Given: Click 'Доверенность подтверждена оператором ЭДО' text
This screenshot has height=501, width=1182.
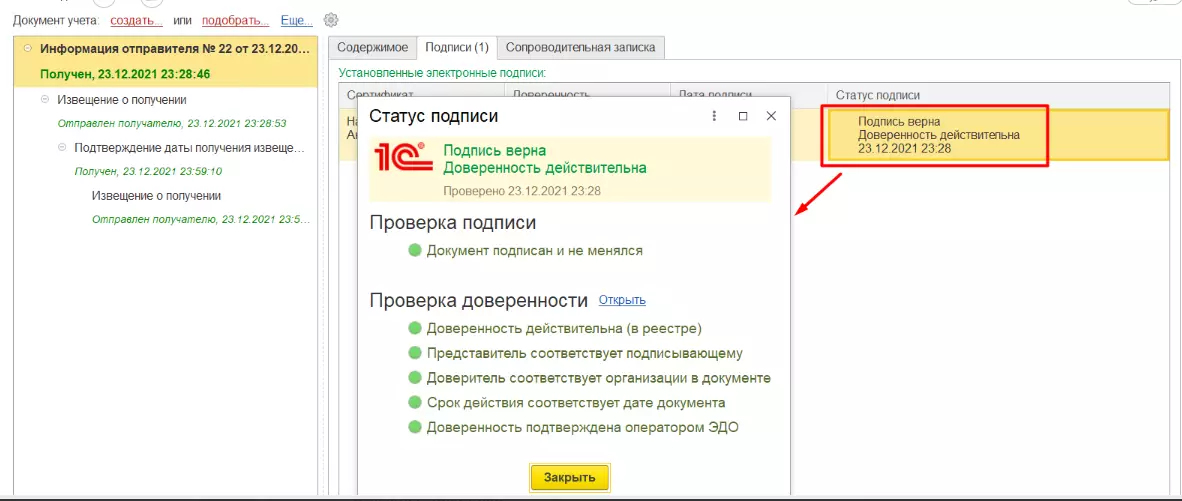Looking at the screenshot, I should 583,427.
